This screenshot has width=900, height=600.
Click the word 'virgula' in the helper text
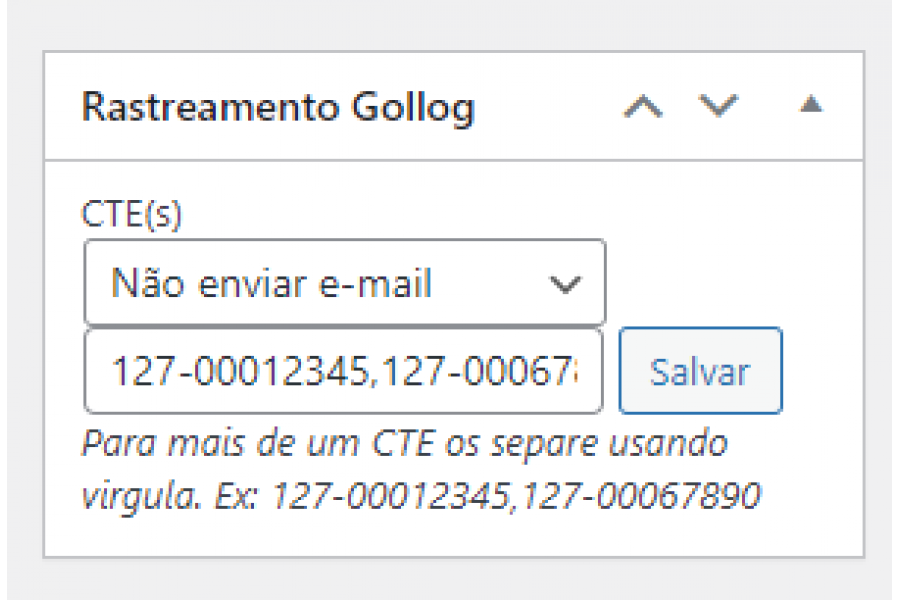(x=141, y=497)
